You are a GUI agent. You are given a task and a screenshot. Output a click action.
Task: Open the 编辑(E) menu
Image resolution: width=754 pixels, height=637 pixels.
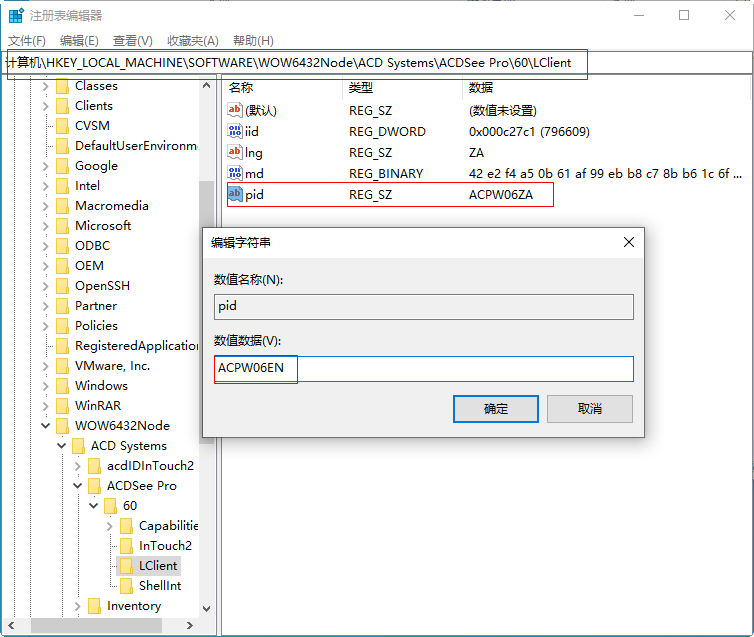(79, 41)
